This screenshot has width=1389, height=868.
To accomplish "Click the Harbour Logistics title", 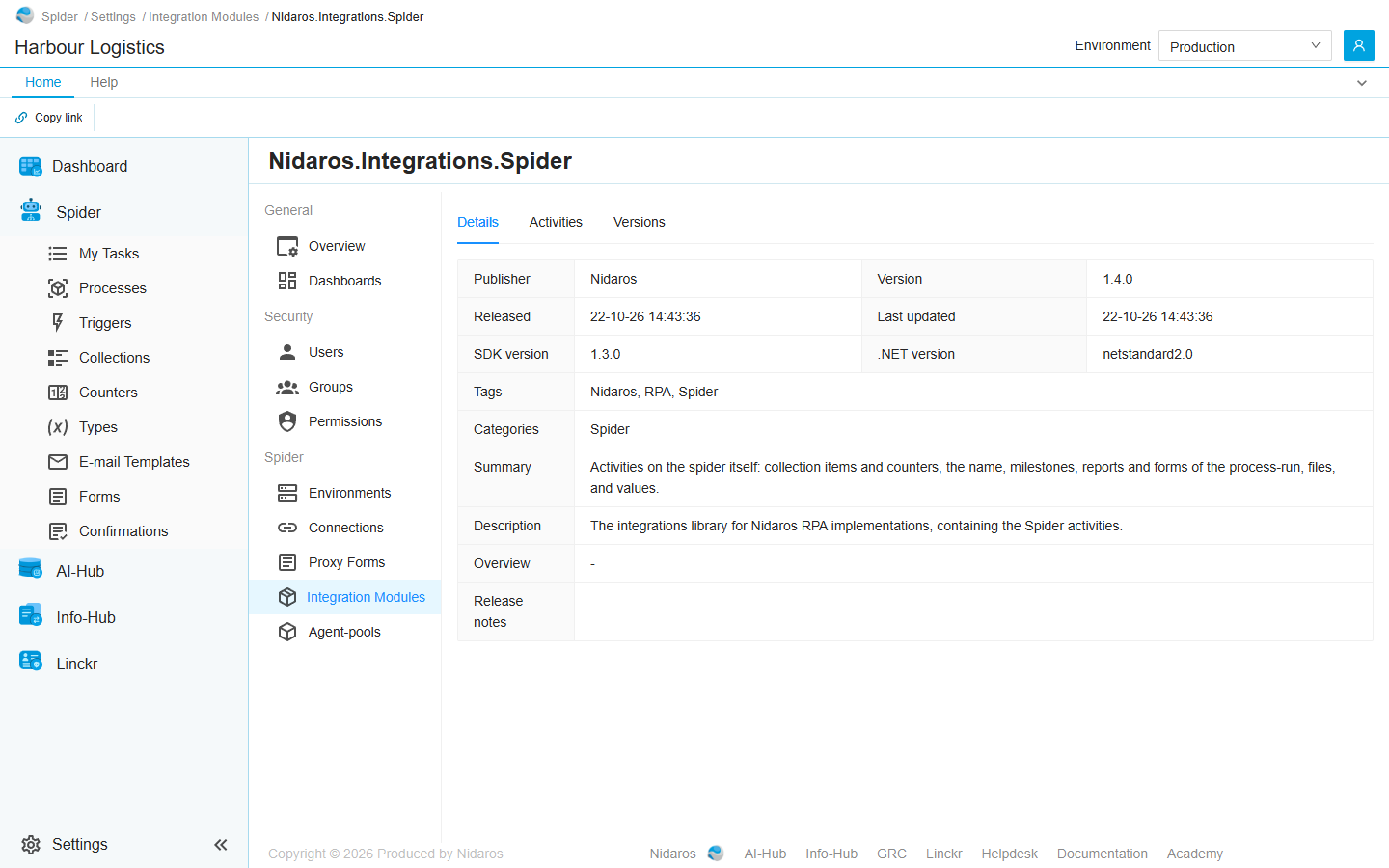I will click(90, 47).
